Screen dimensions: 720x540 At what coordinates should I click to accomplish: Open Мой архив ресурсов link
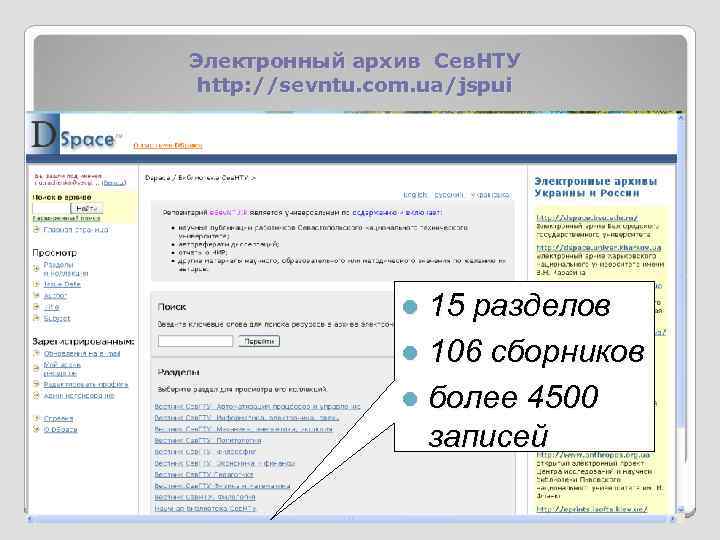pos(62,369)
